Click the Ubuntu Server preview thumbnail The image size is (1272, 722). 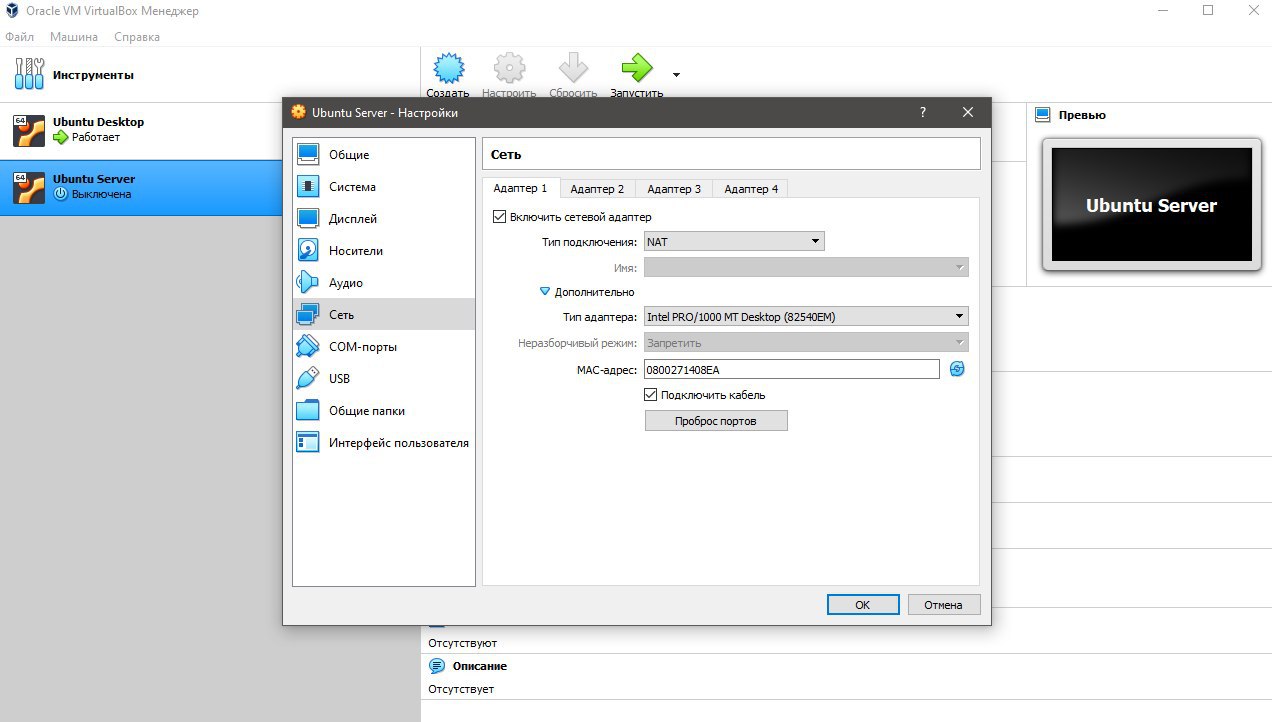point(1151,205)
